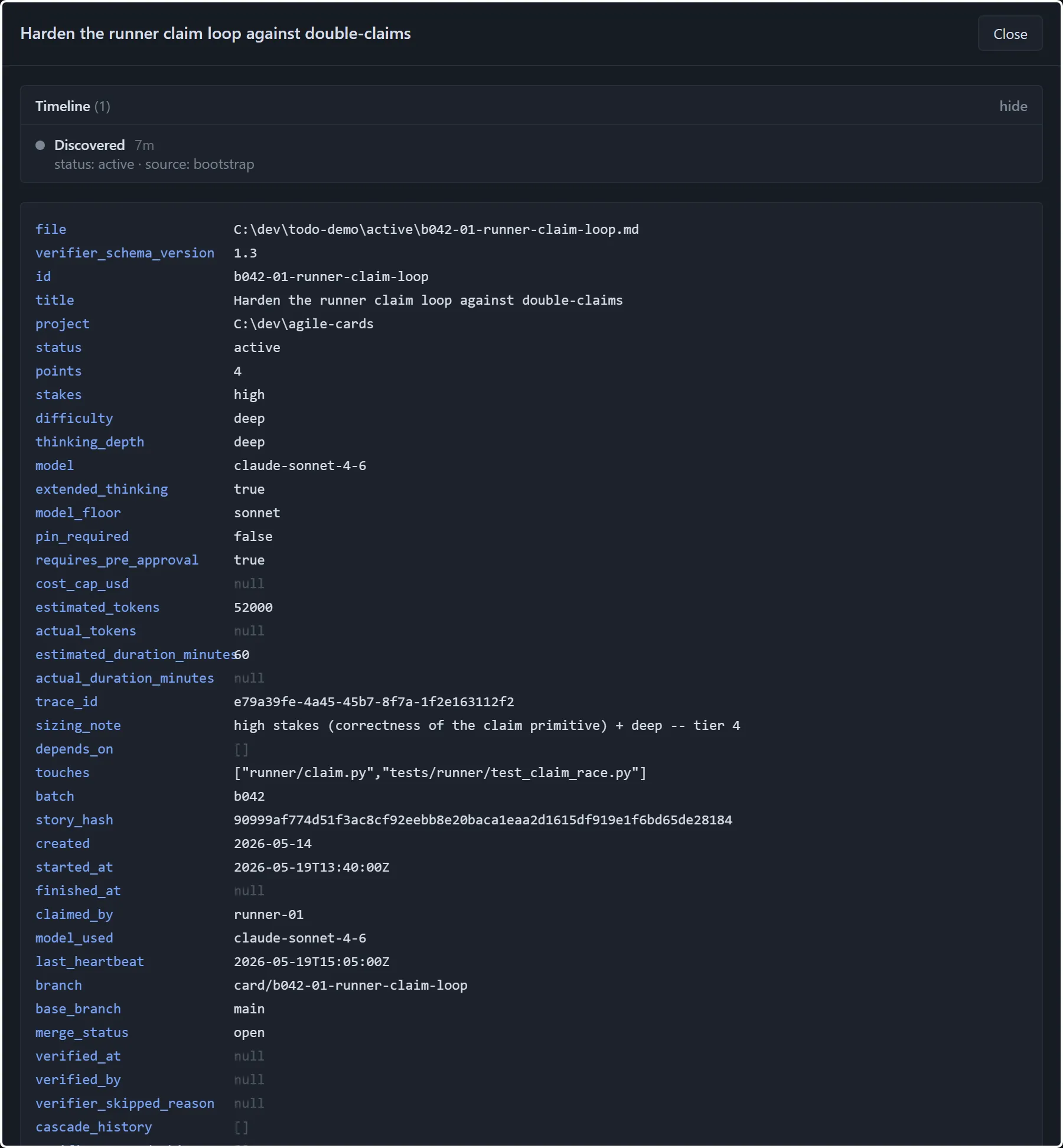Click the story_hash field label
Screen dimensions: 1063x1148
74,820
